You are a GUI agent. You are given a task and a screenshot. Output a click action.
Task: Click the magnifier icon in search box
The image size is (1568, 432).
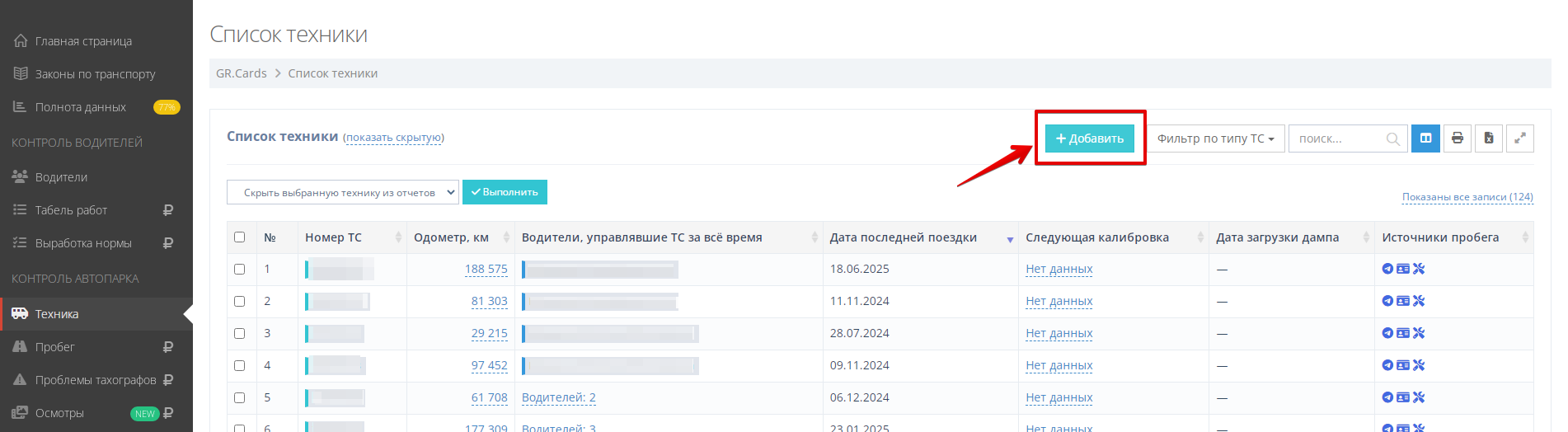coord(1392,139)
